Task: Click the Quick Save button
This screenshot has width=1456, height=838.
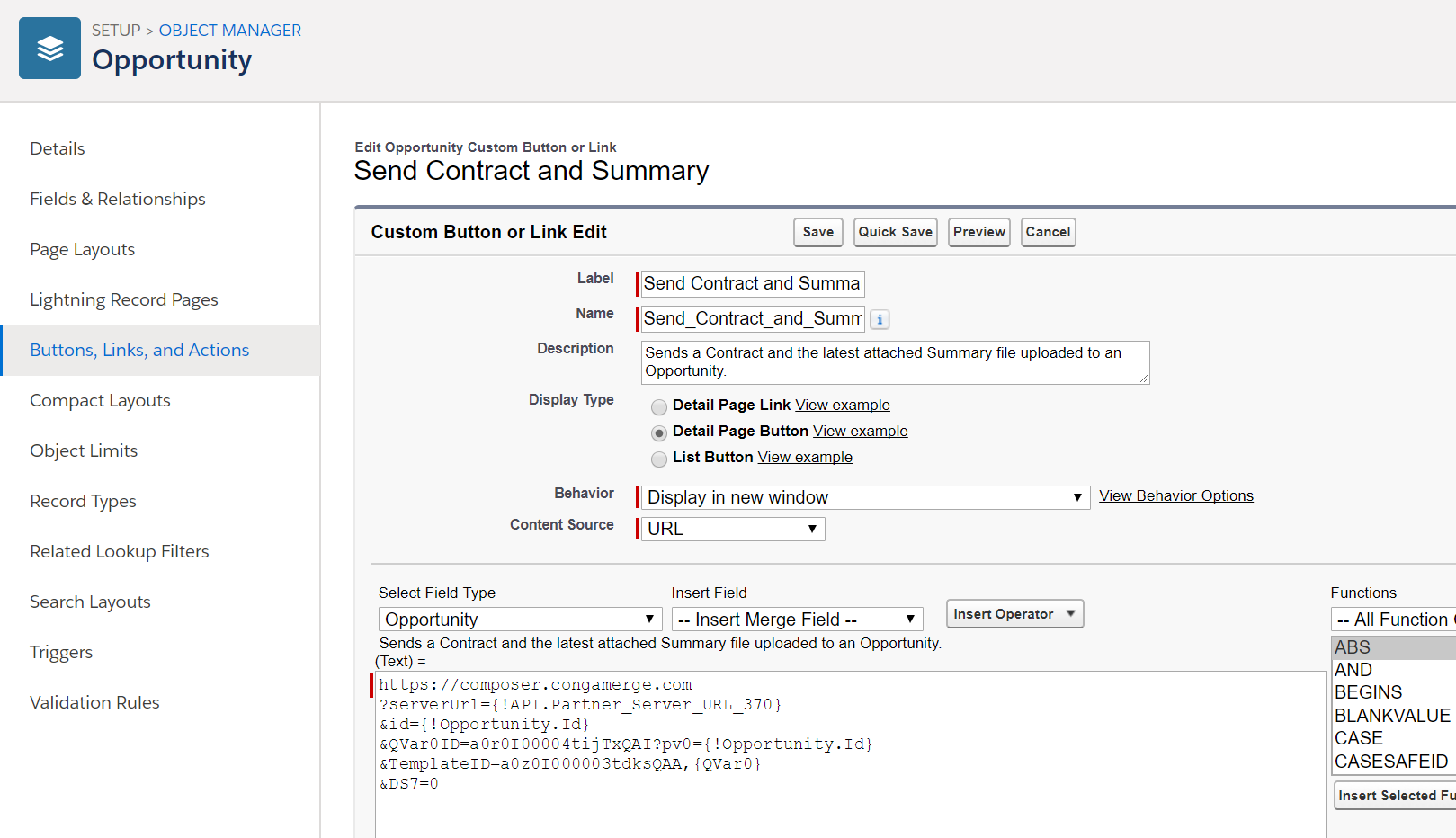Action: [895, 232]
